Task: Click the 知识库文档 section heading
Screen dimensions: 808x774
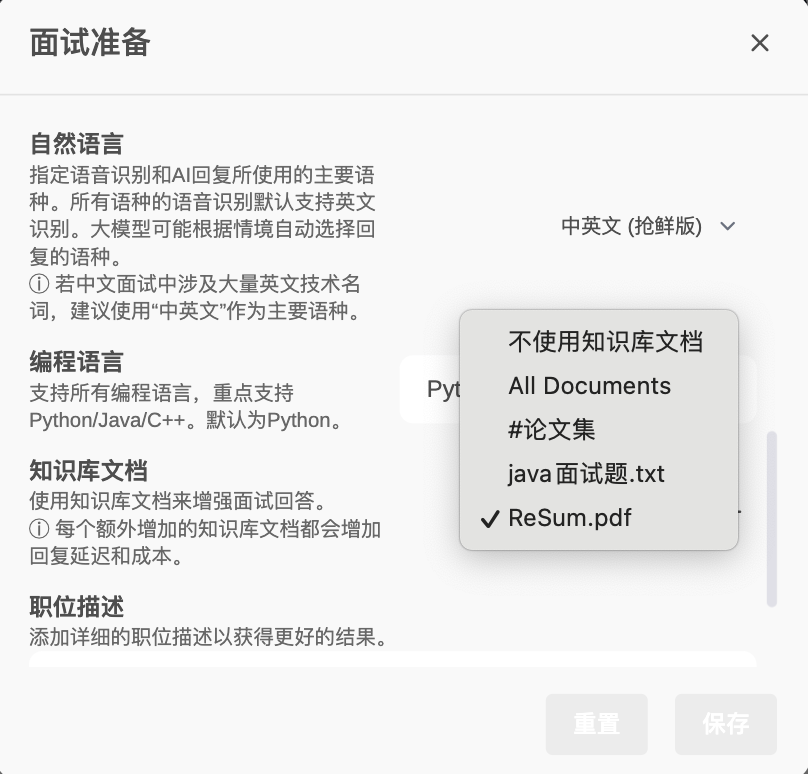Action: tap(88, 470)
